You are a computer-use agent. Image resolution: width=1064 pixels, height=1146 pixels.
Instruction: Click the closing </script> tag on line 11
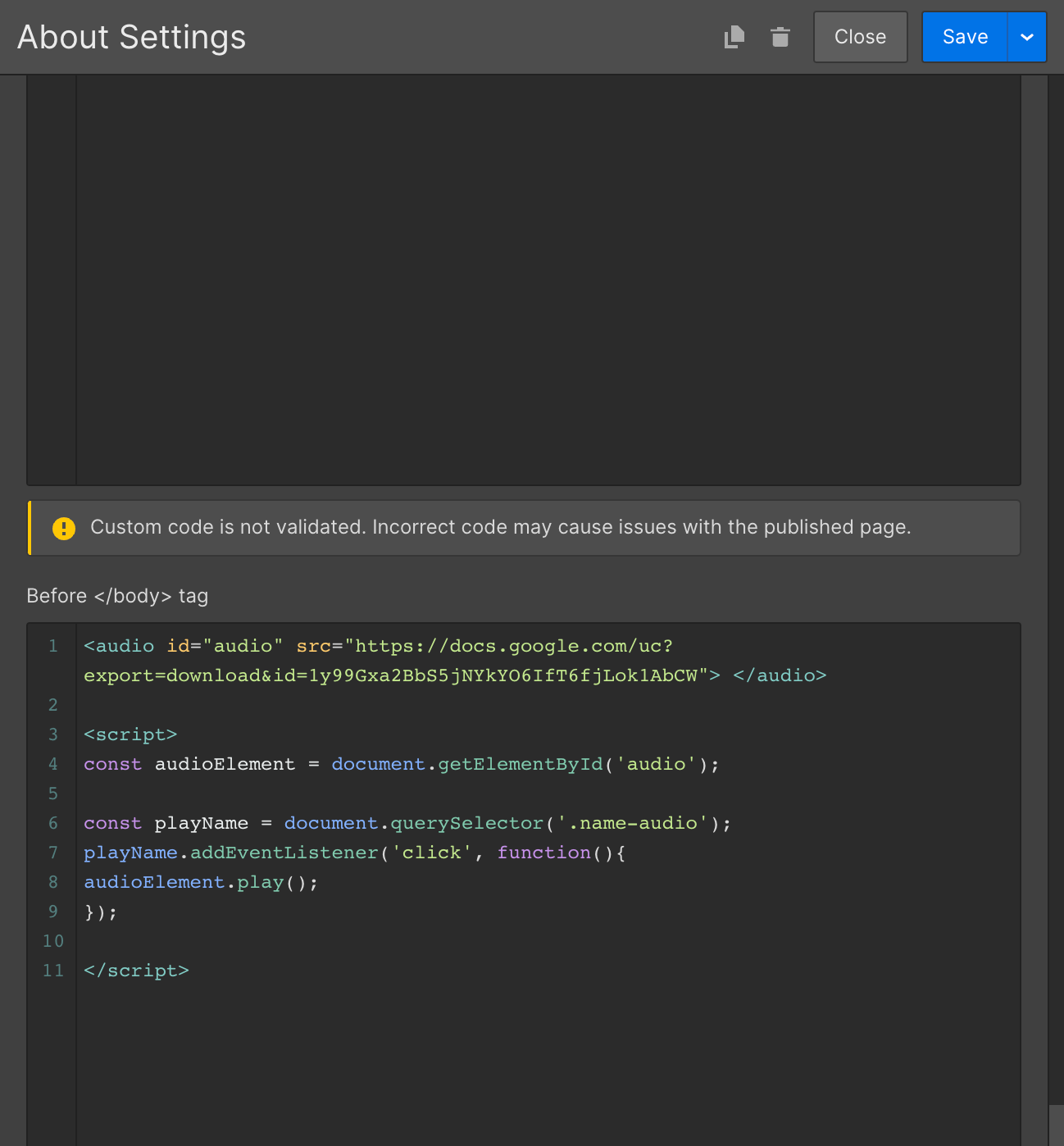click(136, 971)
